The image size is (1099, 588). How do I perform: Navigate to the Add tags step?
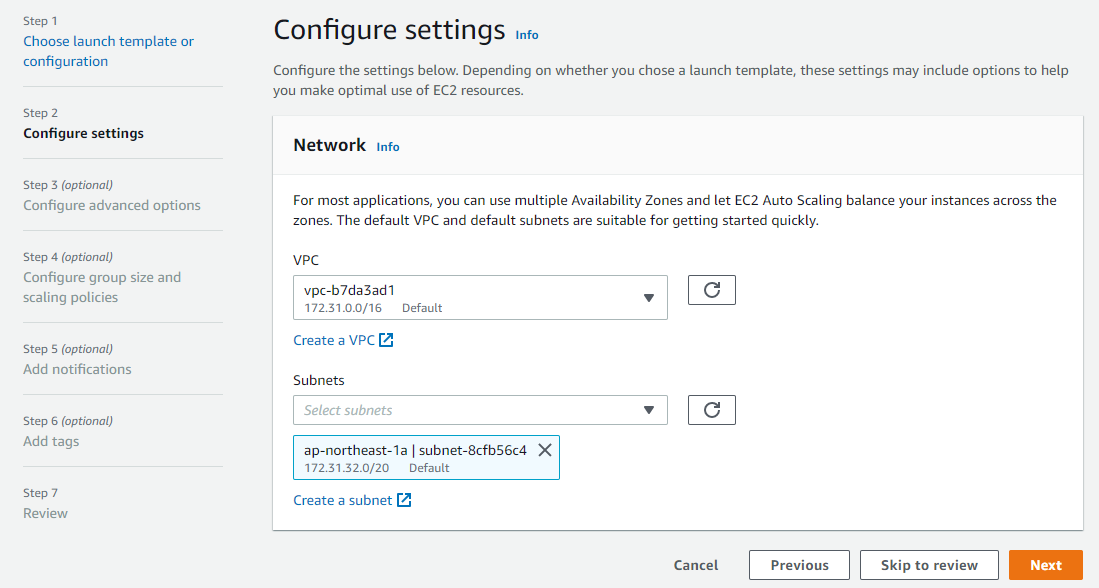point(51,441)
